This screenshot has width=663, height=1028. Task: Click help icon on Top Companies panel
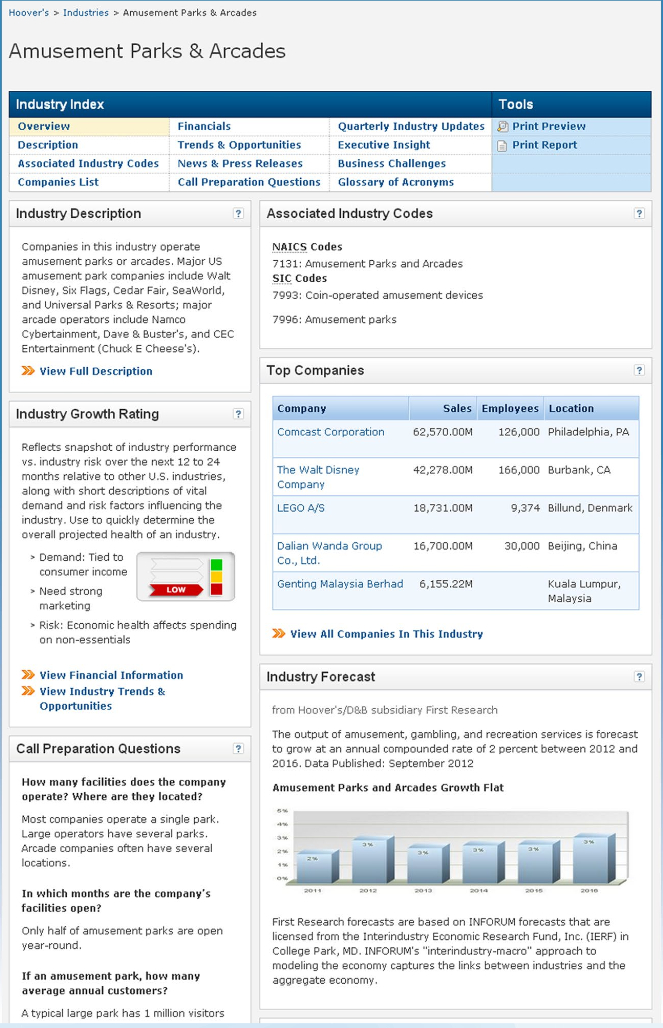click(x=639, y=371)
